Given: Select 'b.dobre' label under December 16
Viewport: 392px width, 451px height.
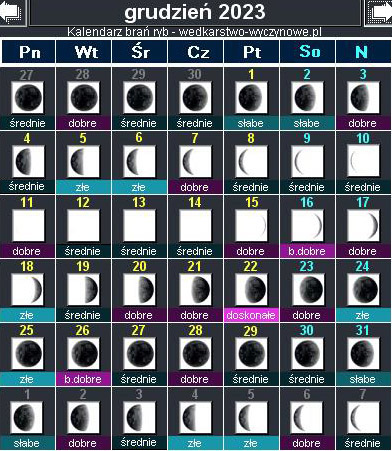Looking at the screenshot, I should pos(307,251).
